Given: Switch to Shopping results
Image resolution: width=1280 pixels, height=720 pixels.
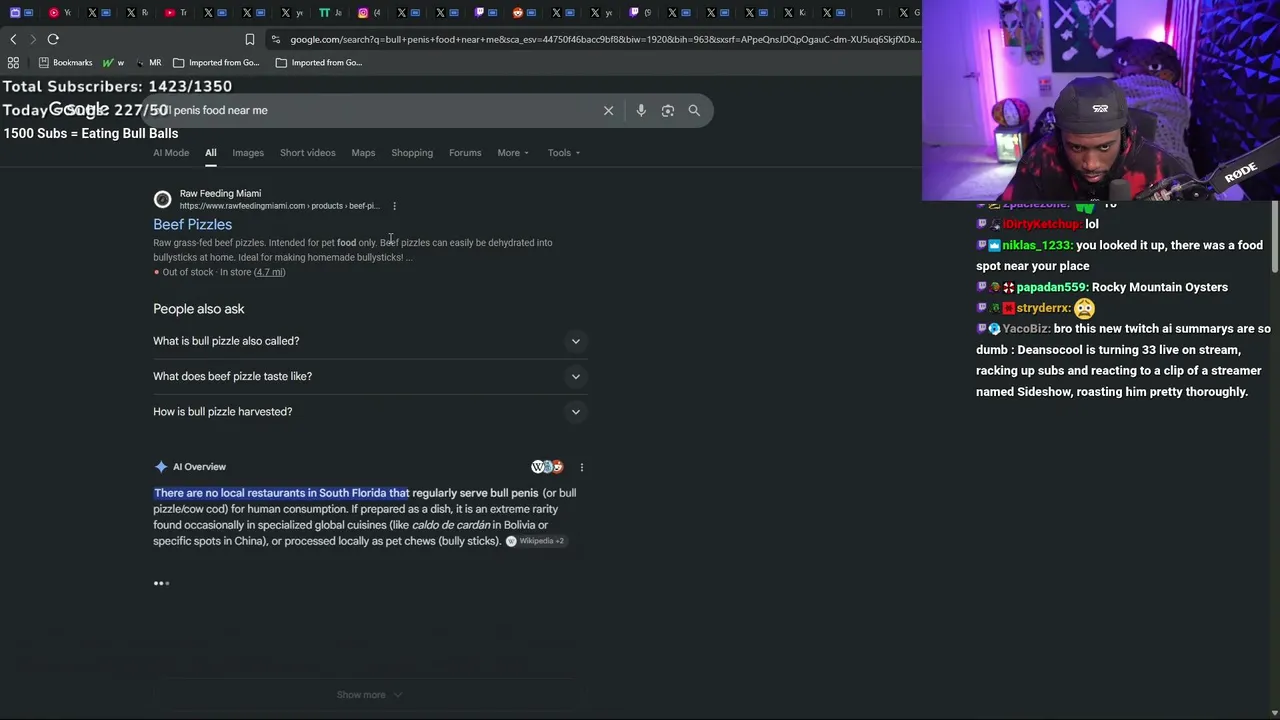Looking at the screenshot, I should pos(412,153).
